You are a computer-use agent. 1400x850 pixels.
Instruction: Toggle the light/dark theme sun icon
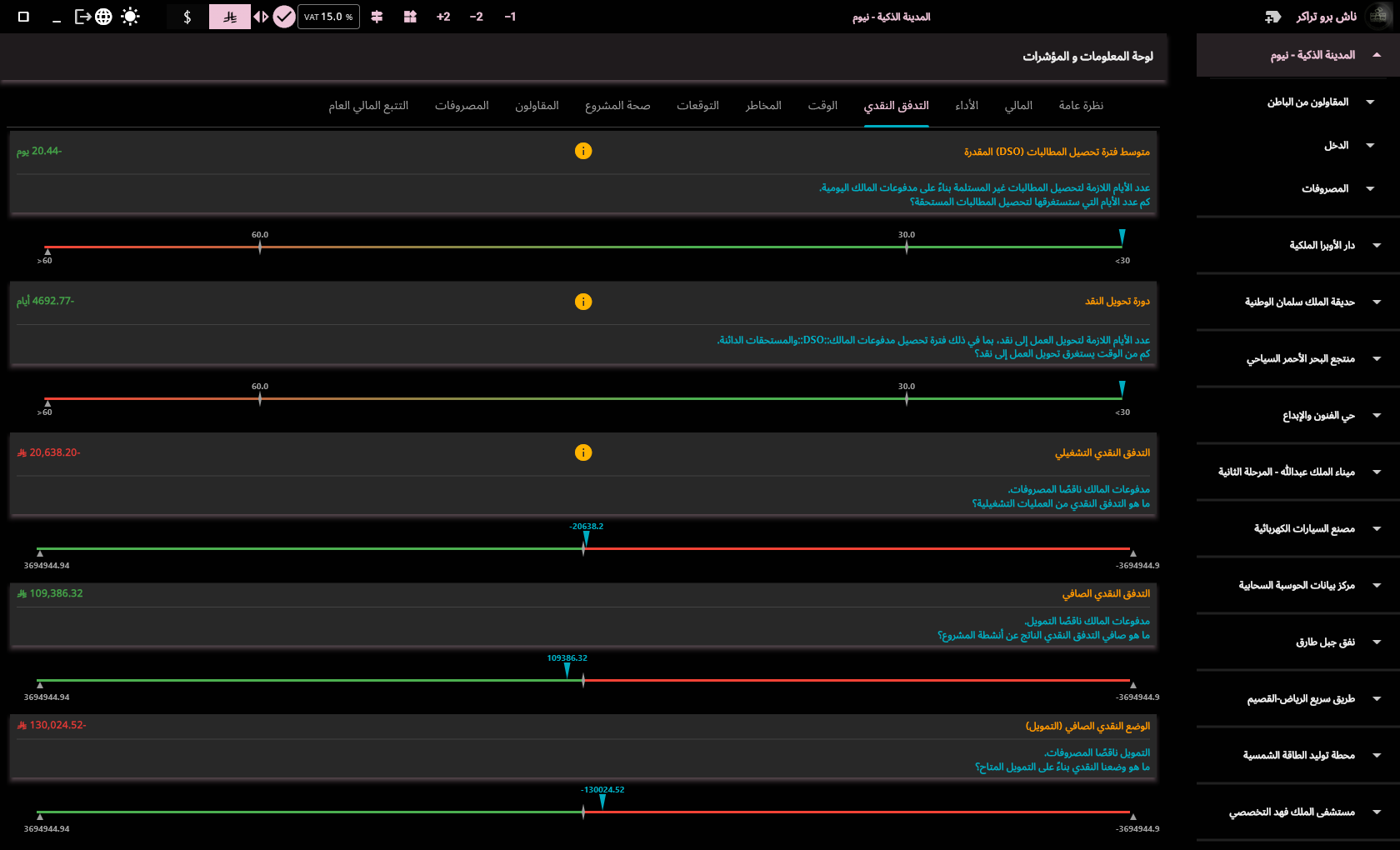130,17
